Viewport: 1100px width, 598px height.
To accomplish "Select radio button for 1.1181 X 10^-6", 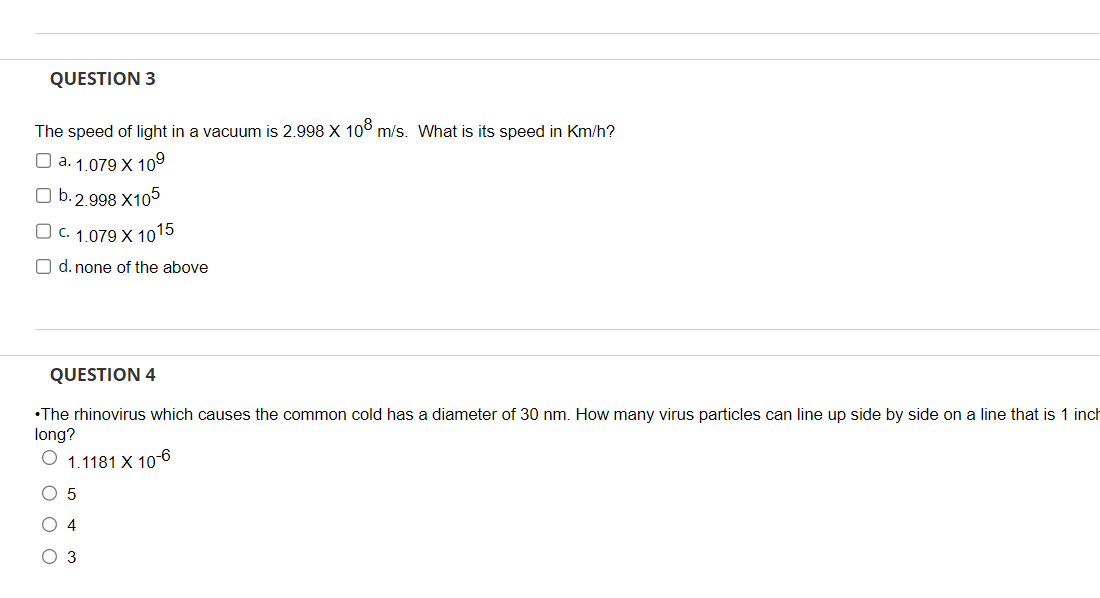I will 49,458.
